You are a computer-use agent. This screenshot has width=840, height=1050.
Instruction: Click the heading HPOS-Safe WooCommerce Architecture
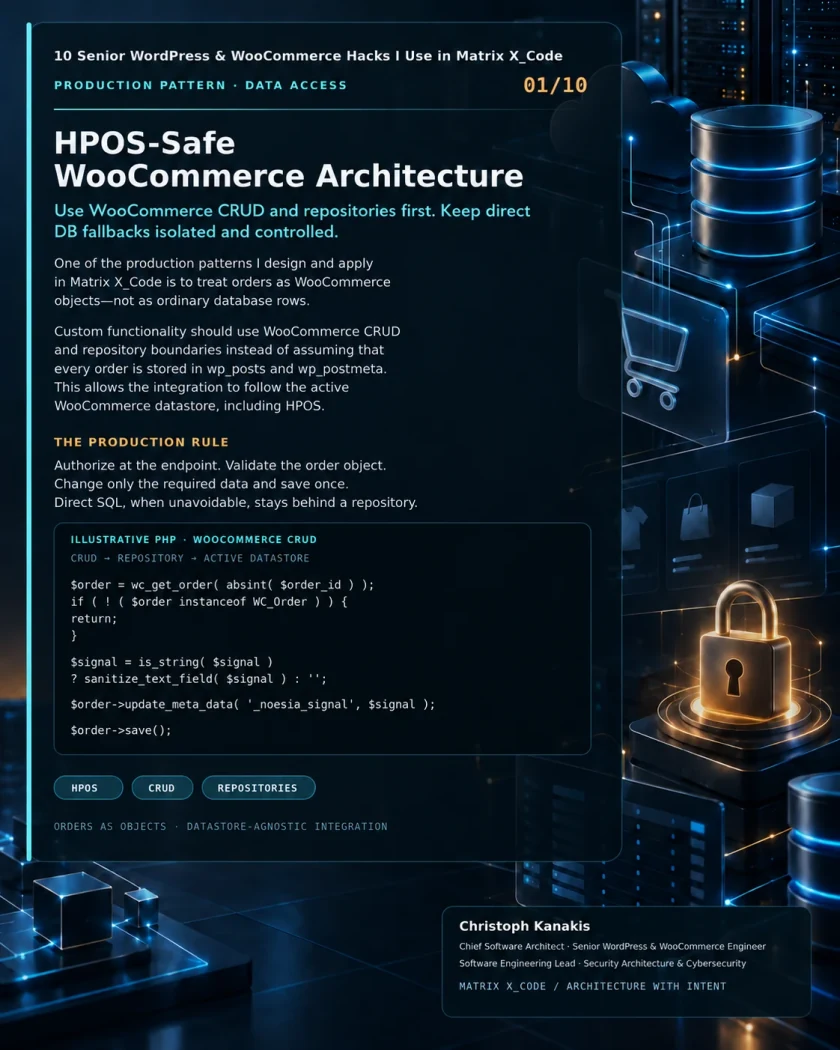[x=289, y=159]
